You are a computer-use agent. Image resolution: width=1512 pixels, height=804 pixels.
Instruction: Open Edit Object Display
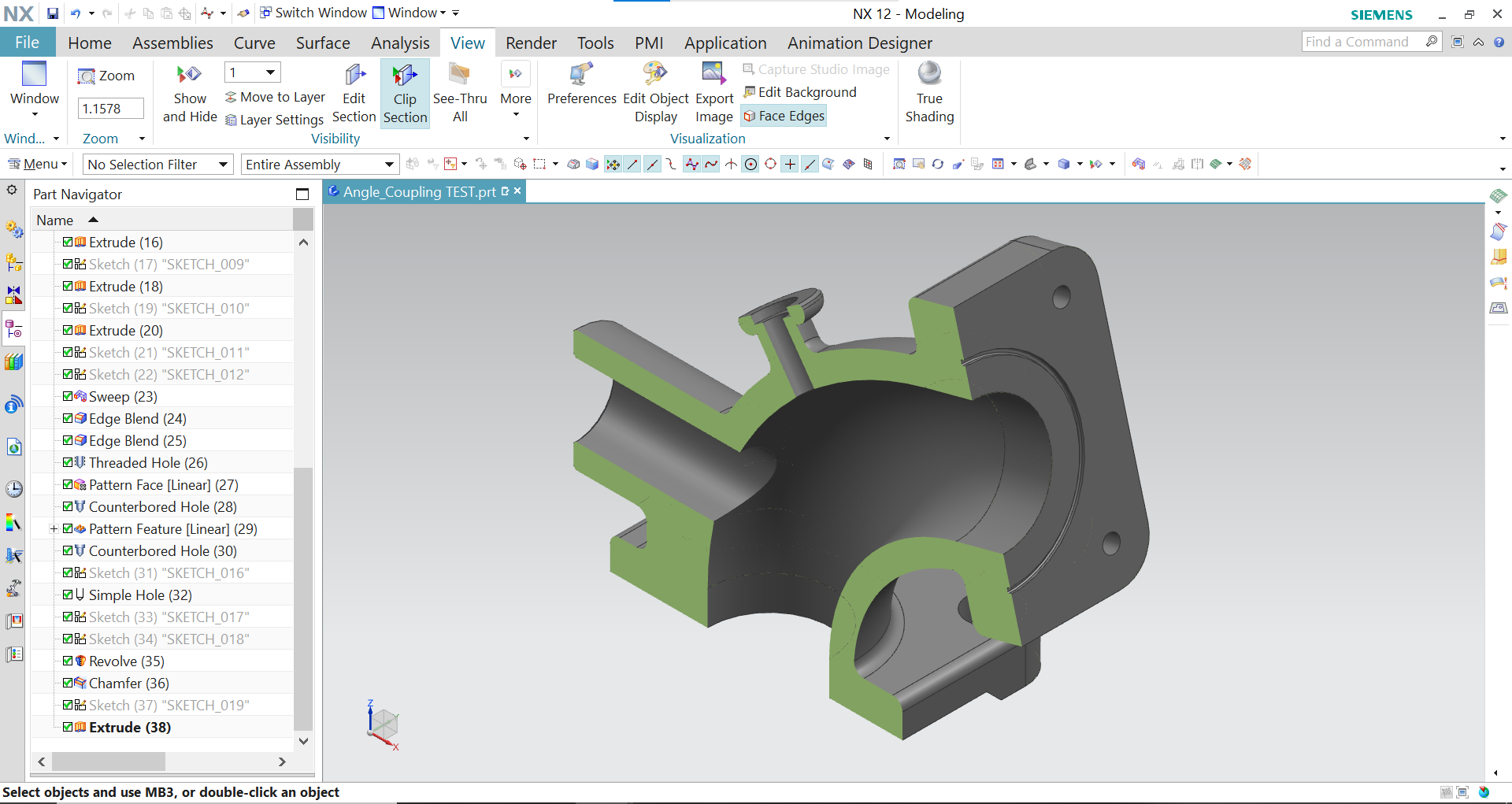(655, 93)
